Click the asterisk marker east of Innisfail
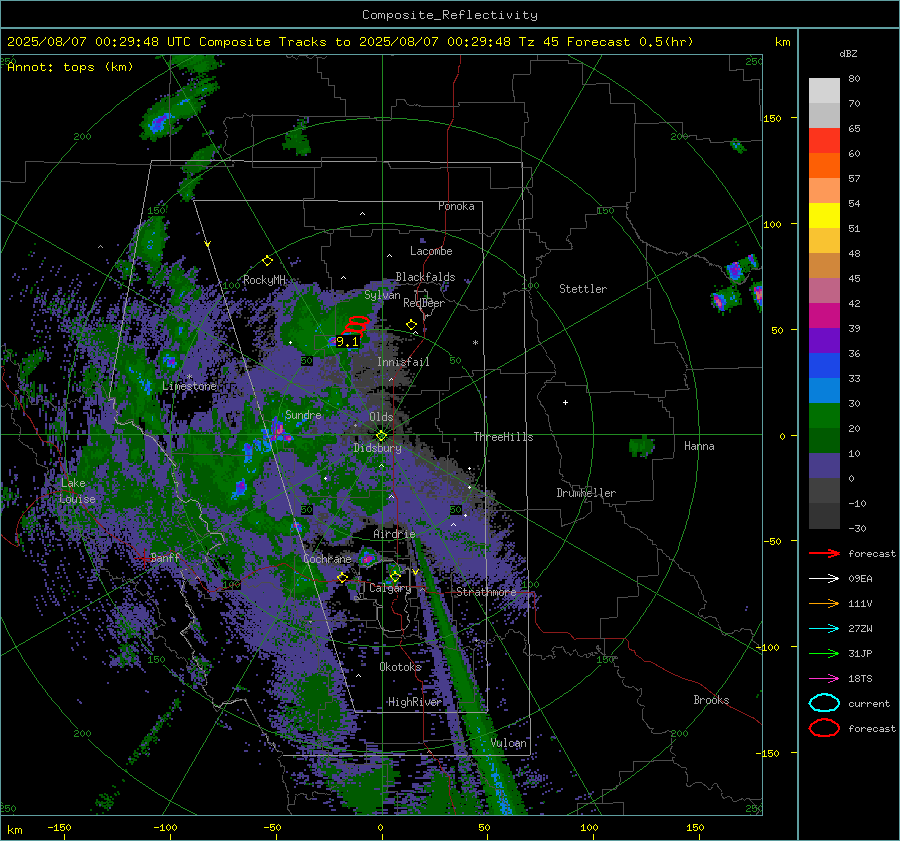 click(475, 343)
